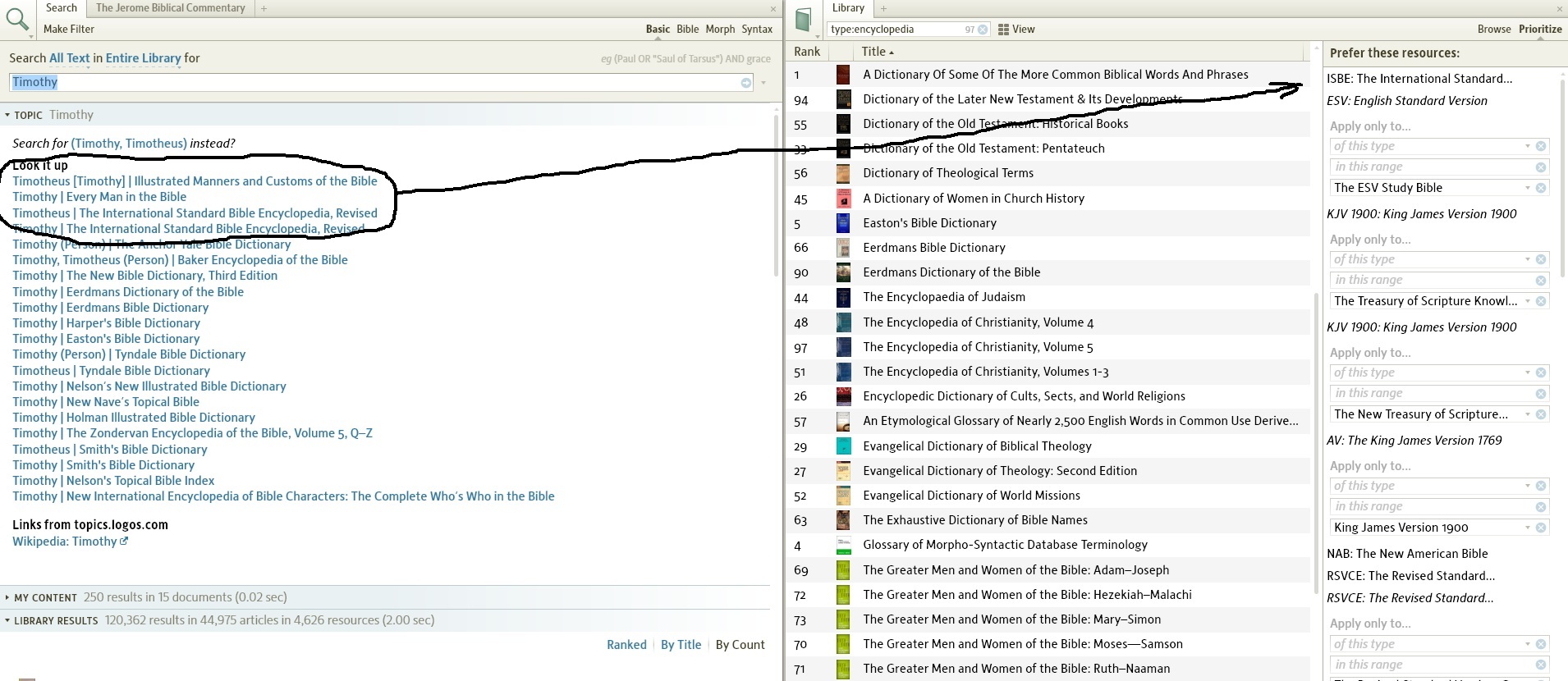Click Prioritize in Library toolbar
This screenshot has width=1568, height=681.
1540,30
